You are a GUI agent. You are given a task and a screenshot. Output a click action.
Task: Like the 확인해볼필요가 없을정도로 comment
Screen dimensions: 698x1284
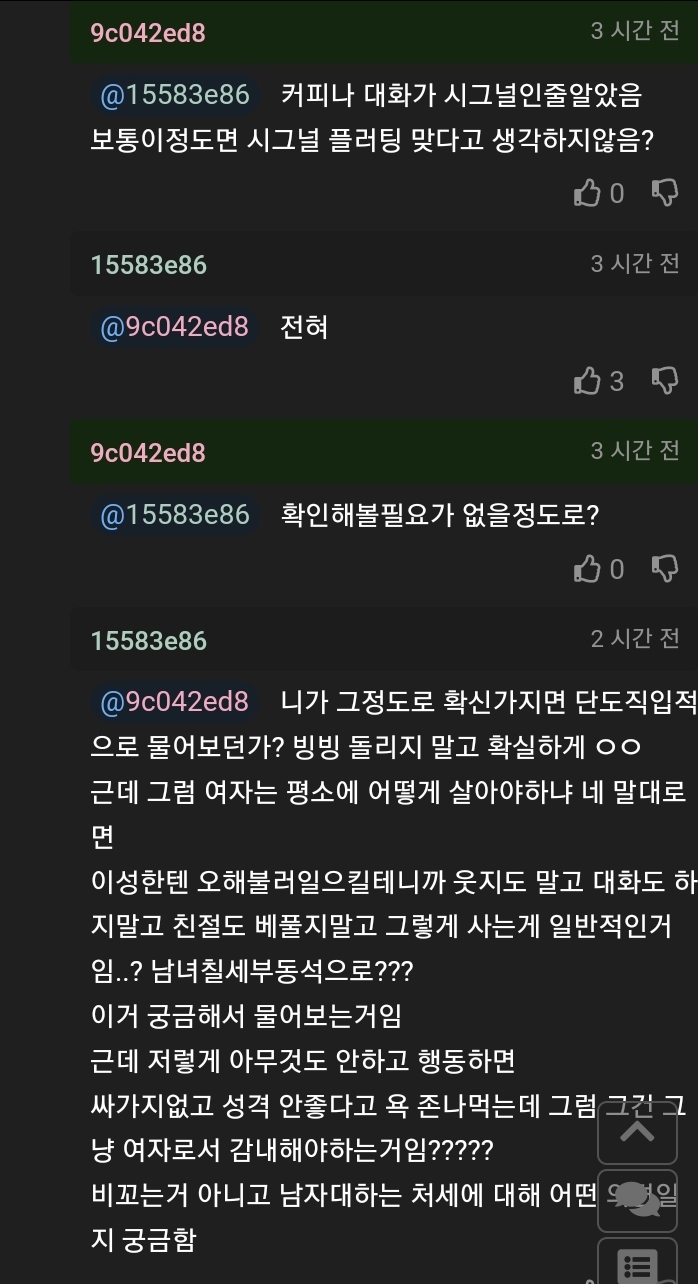588,569
